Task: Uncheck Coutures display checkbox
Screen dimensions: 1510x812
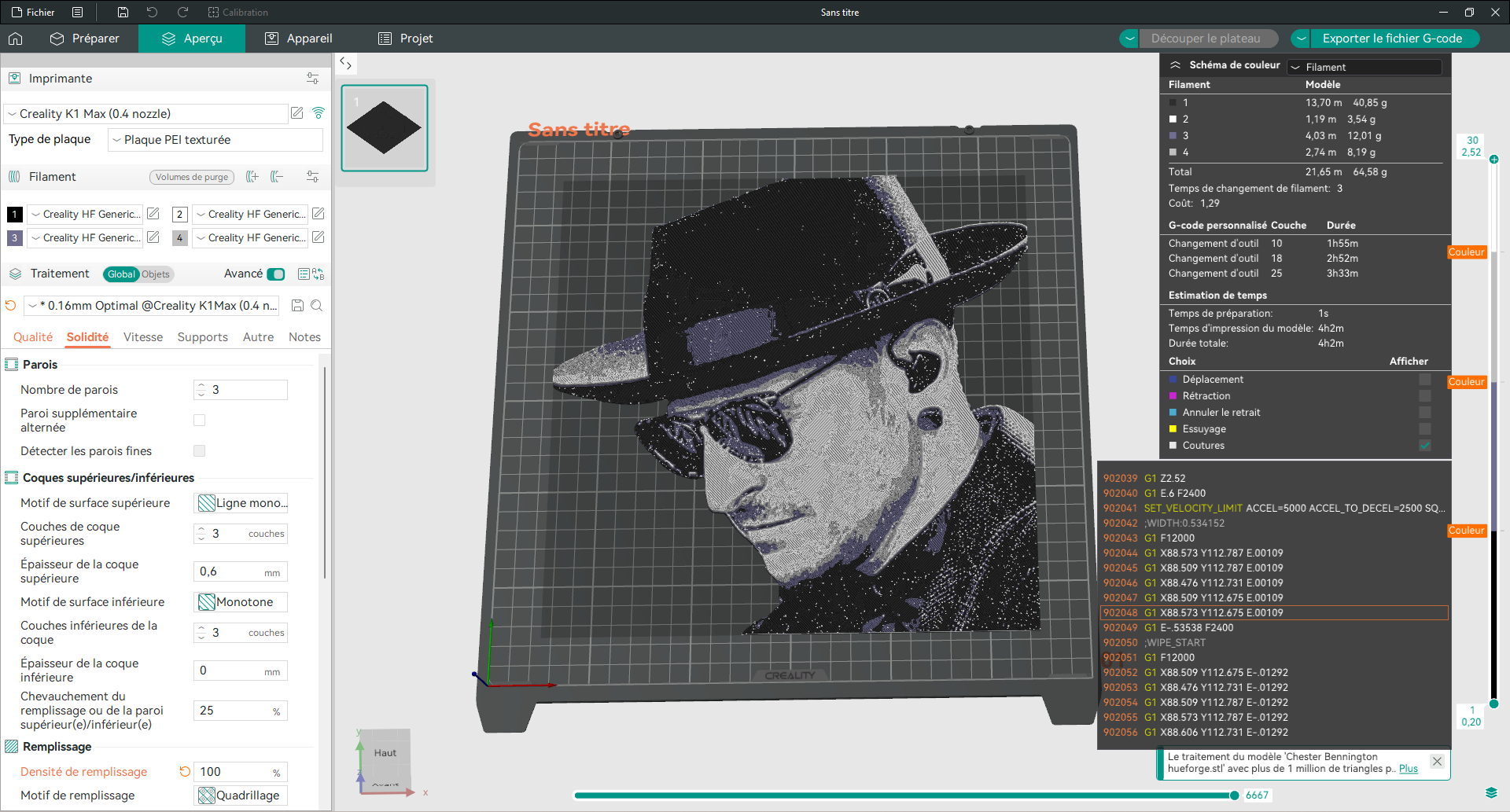Action: point(1425,446)
